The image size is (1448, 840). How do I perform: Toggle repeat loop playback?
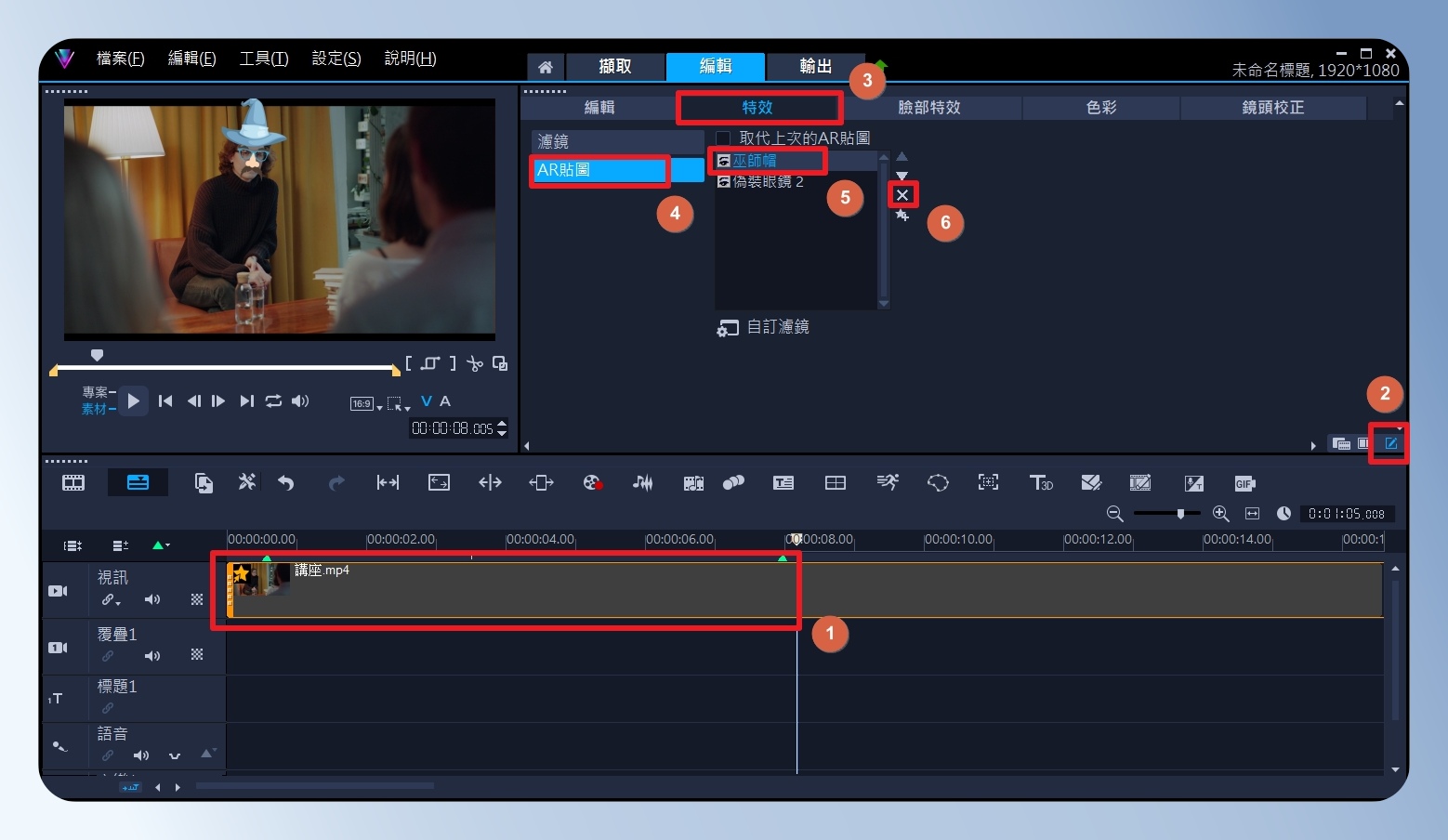pos(273,400)
